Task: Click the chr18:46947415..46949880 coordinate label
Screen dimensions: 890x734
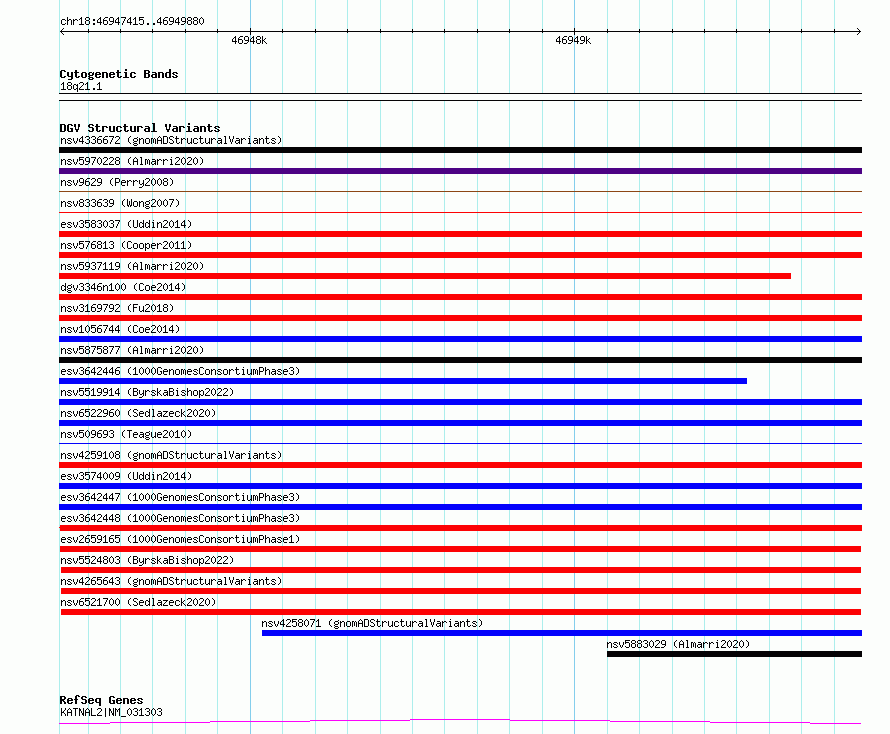Action: [x=132, y=21]
